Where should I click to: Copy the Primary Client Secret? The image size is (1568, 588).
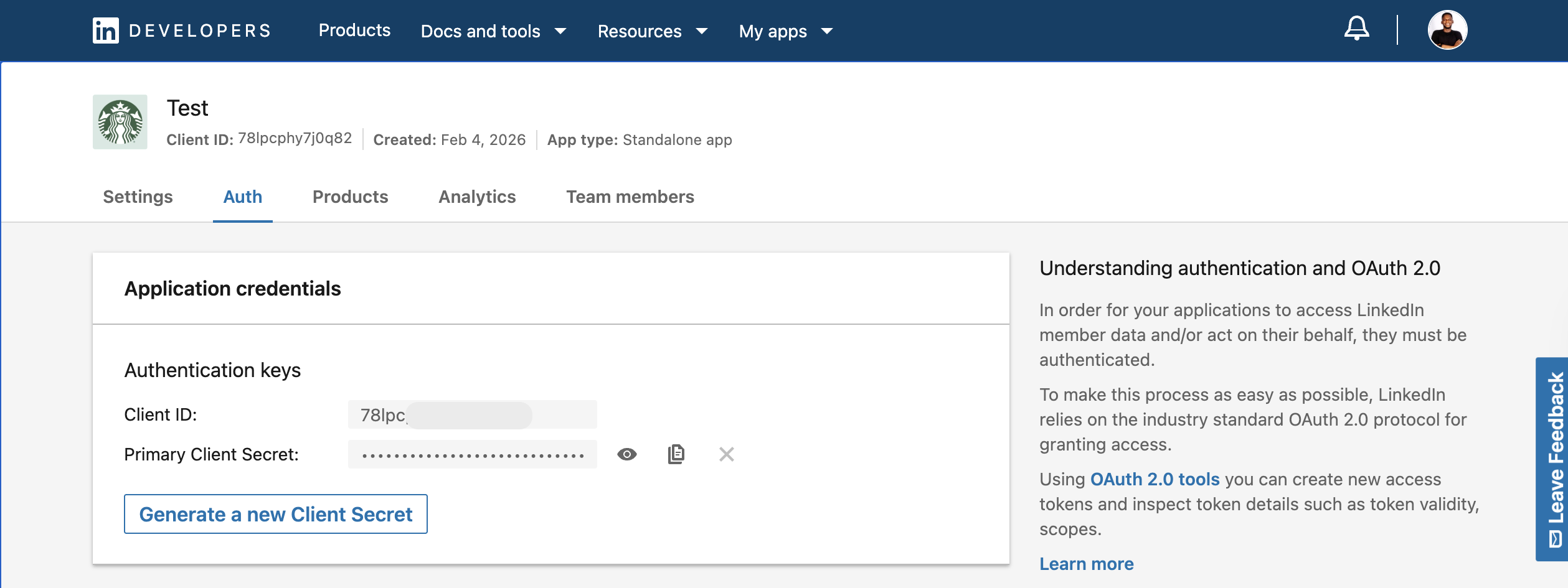[677, 454]
